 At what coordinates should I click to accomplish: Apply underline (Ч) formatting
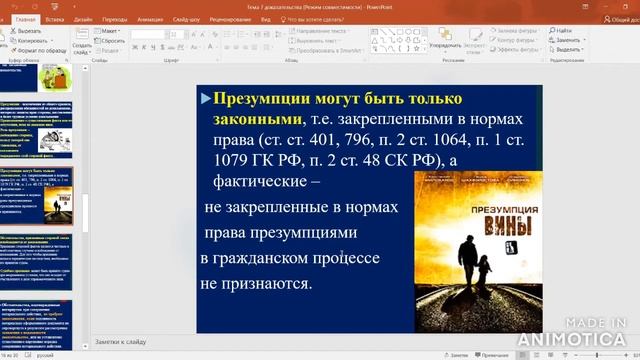pyautogui.click(x=153, y=47)
